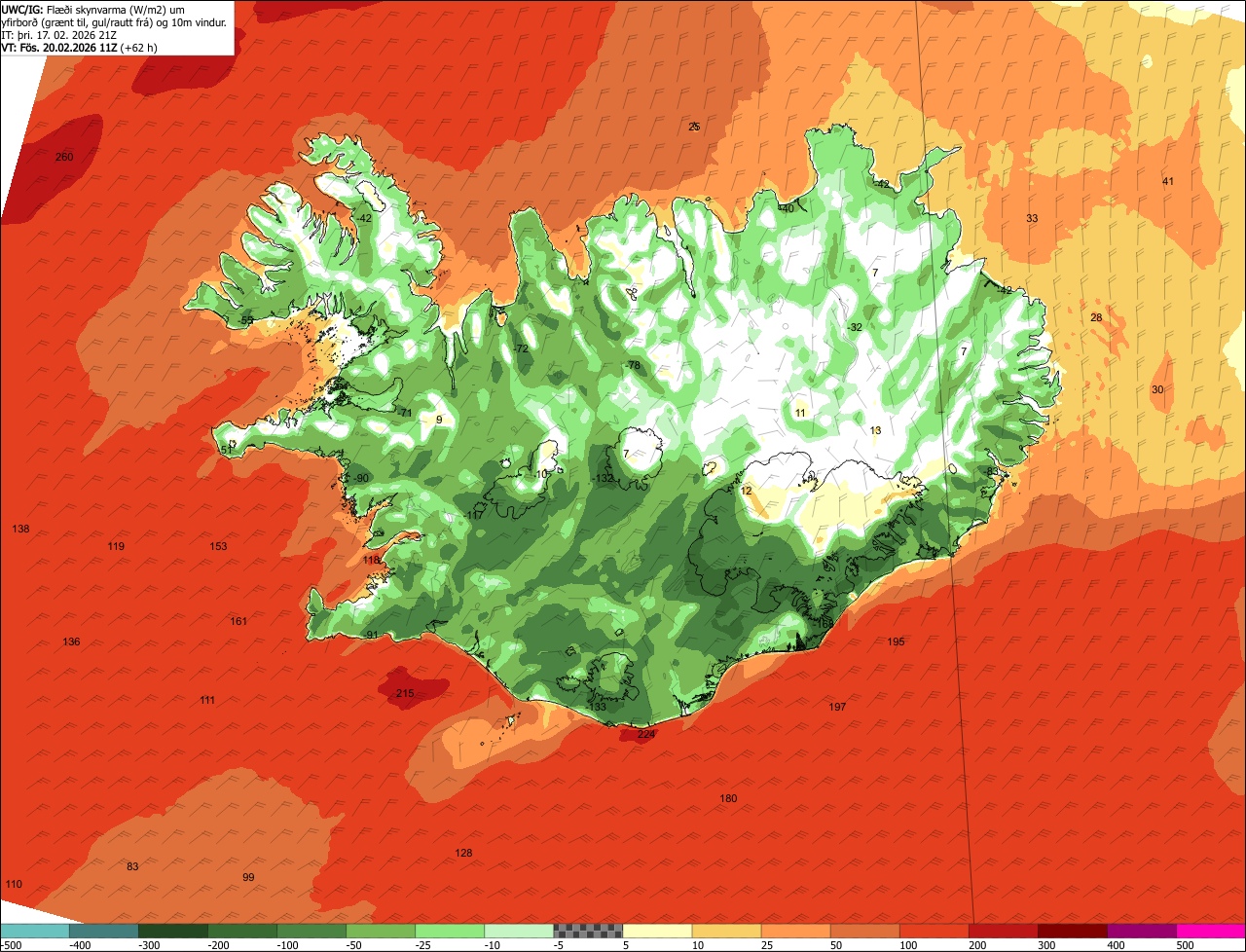Click the map value '119'
1246x952 pixels.
click(116, 546)
